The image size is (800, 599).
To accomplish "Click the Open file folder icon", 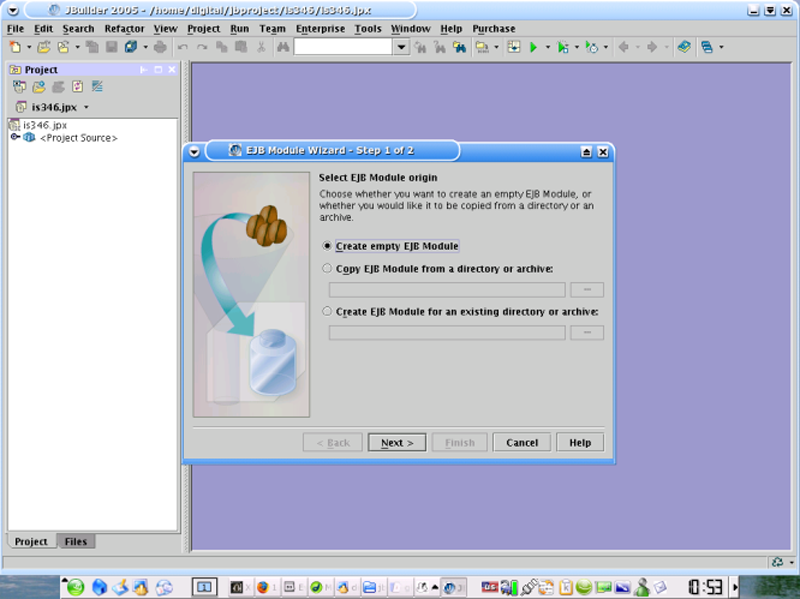I will pos(44,47).
